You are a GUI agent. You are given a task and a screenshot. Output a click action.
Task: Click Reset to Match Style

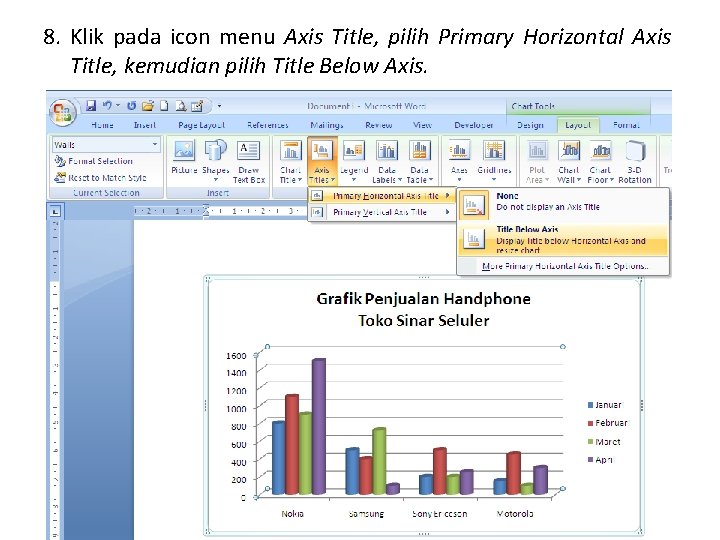[x=100, y=178]
